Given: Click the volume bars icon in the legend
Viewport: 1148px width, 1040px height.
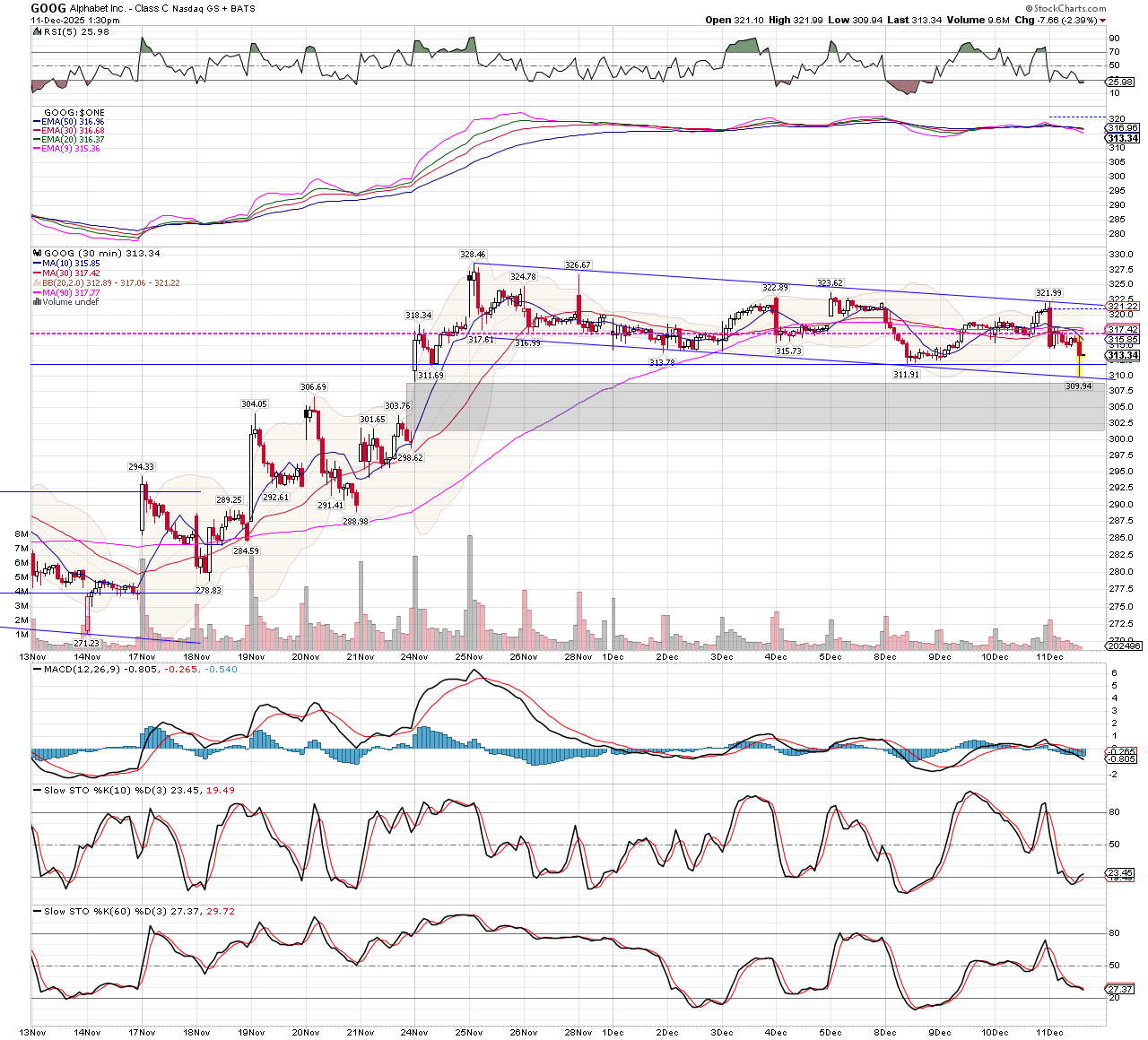Looking at the screenshot, I should [x=37, y=302].
